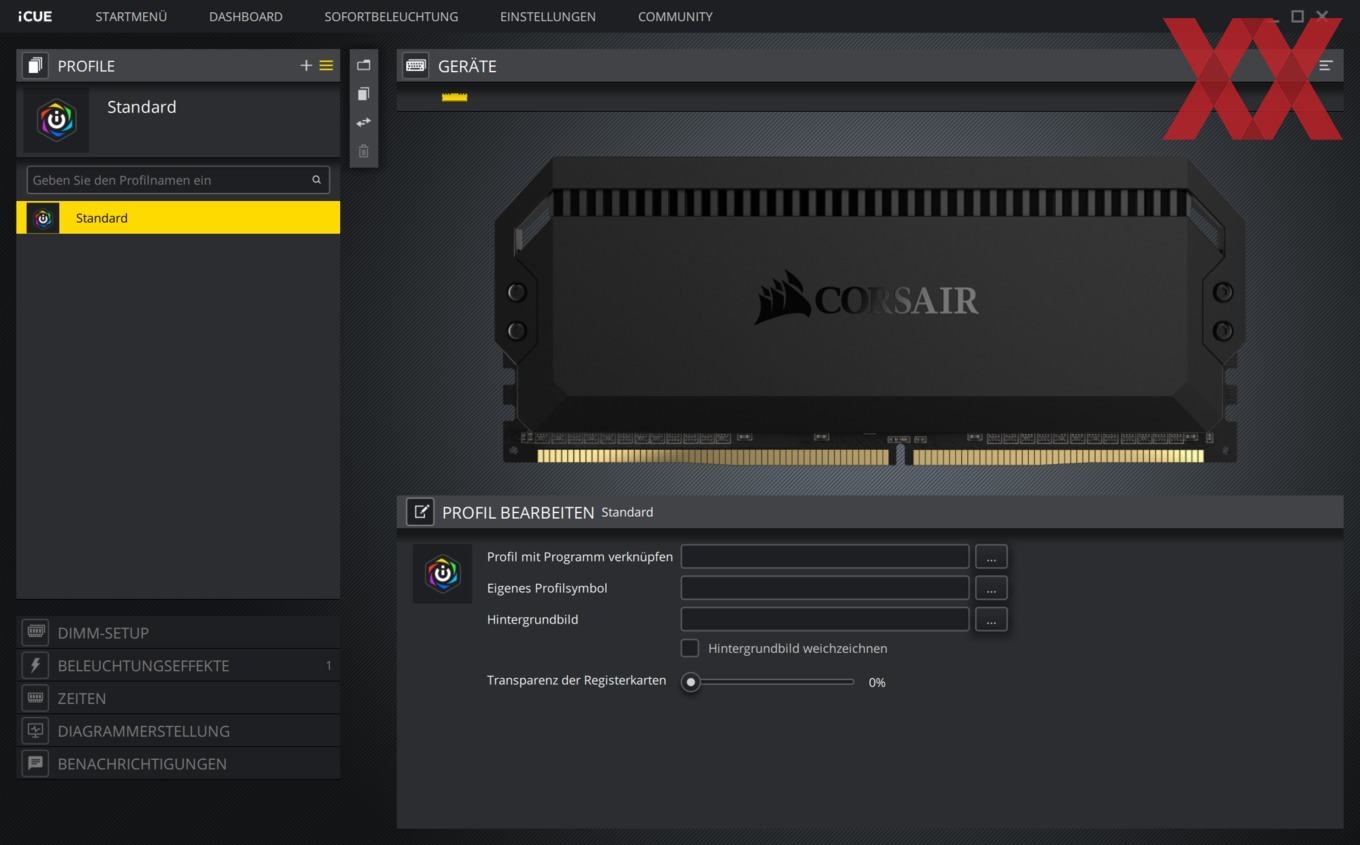
Task: Click the iCUE logo
Action: pyautogui.click(x=35, y=17)
